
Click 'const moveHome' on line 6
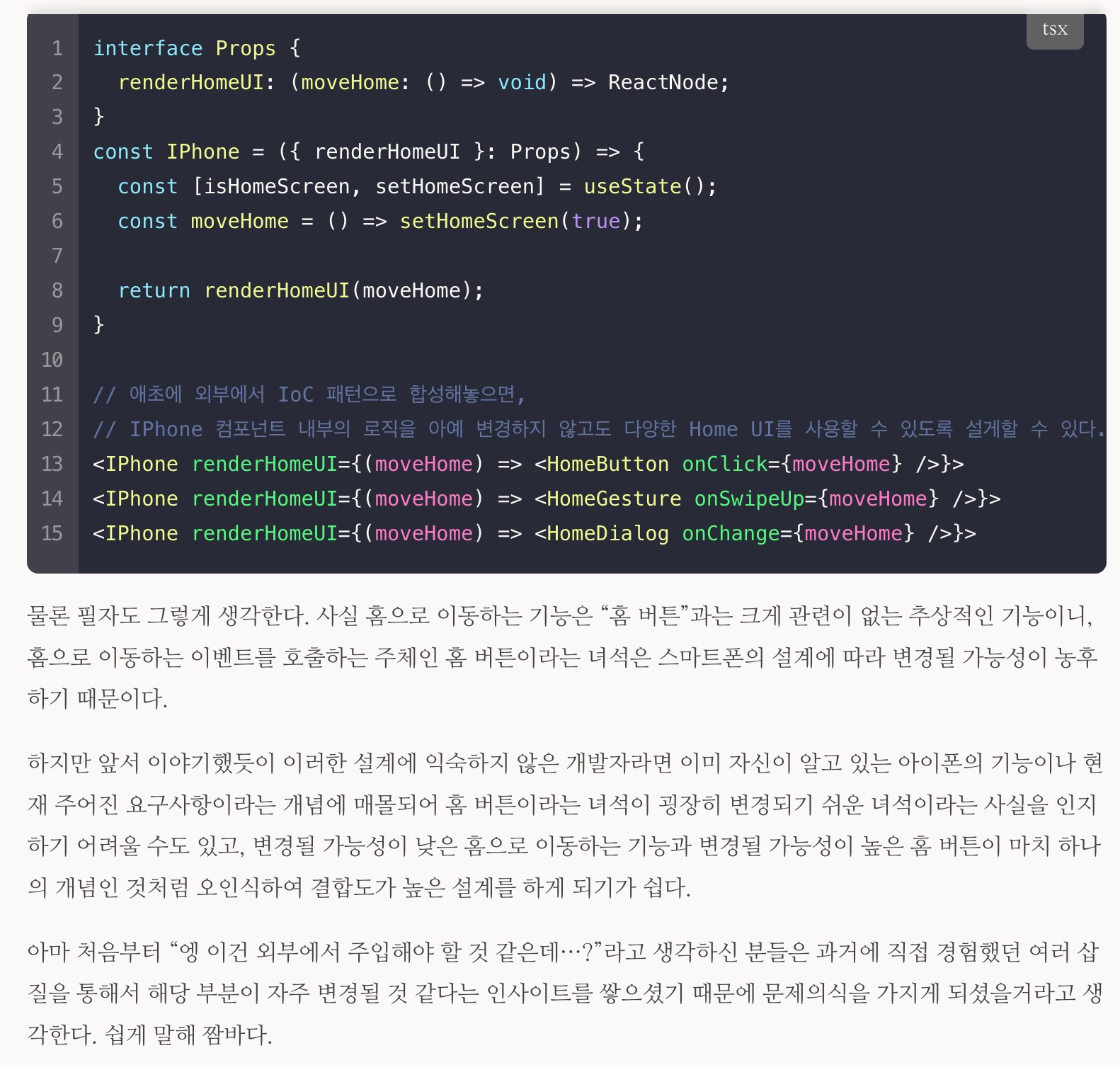(x=203, y=221)
